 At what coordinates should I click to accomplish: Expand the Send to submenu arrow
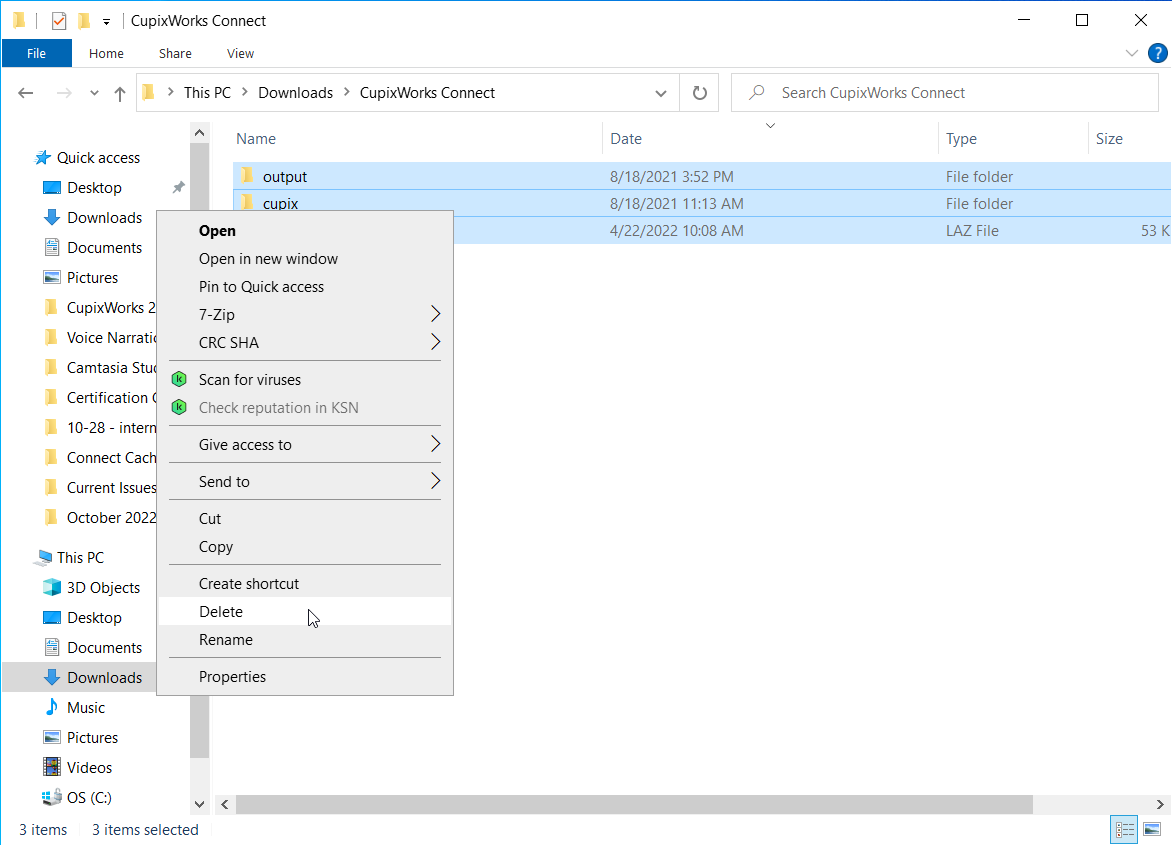tap(436, 481)
